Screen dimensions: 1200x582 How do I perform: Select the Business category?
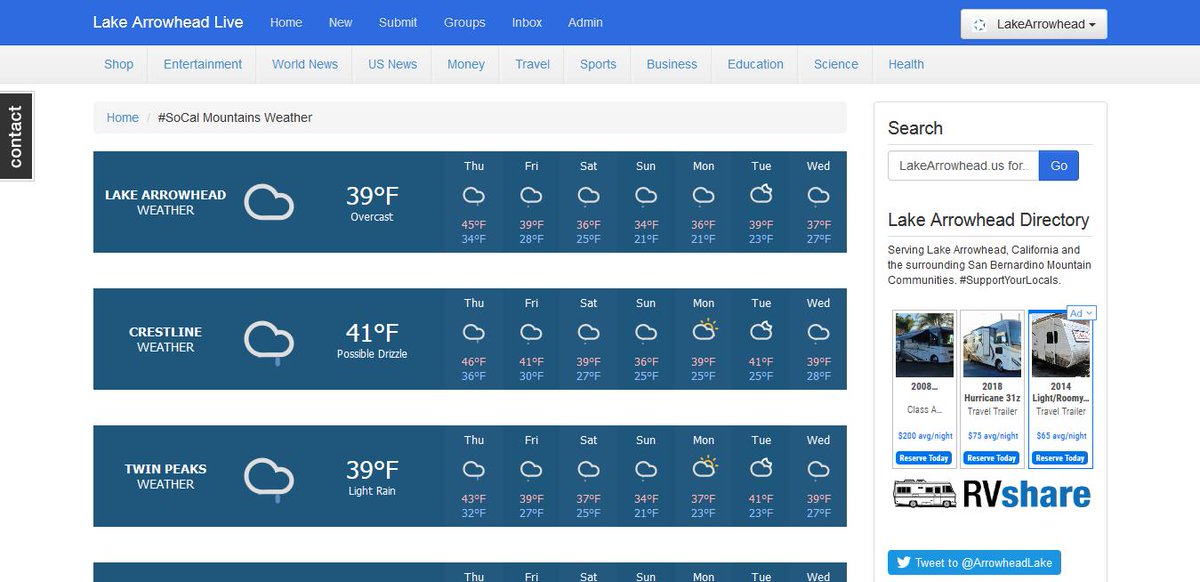coord(672,64)
